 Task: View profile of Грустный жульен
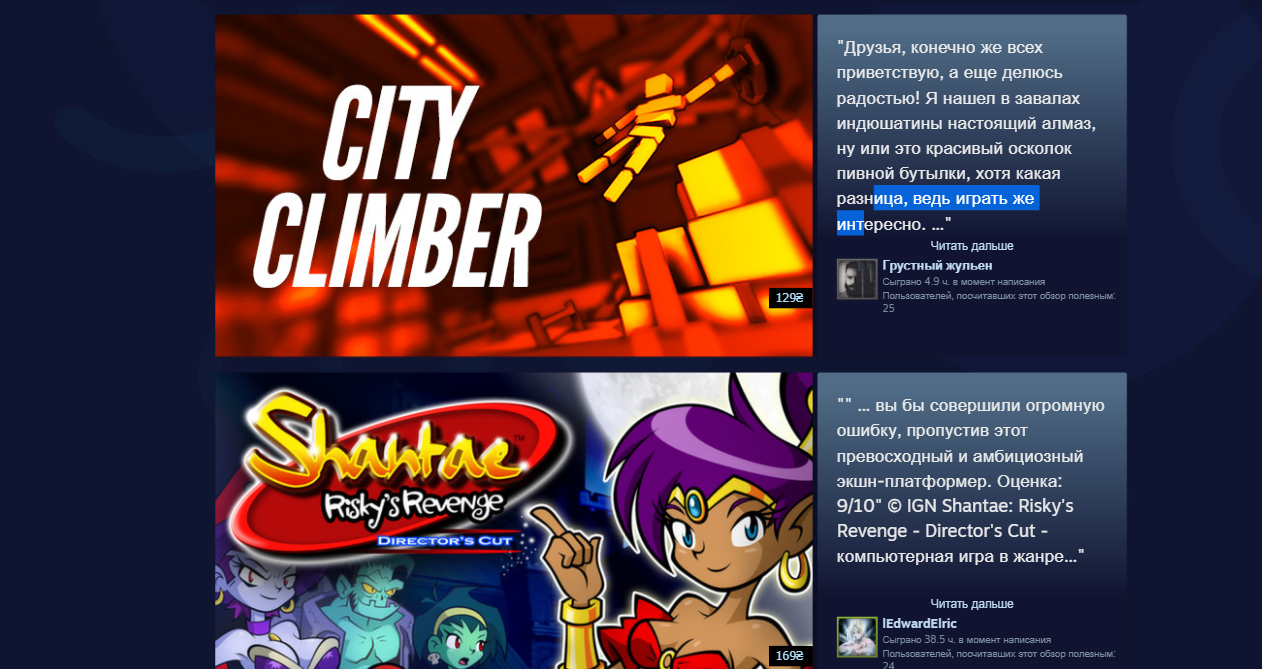pos(937,265)
